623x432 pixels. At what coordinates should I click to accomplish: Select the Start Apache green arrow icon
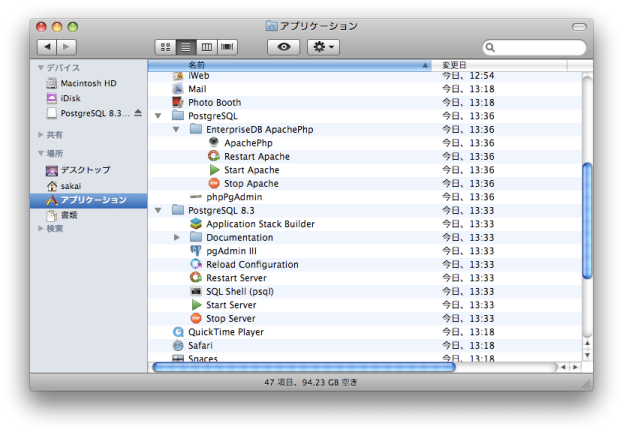point(214,170)
